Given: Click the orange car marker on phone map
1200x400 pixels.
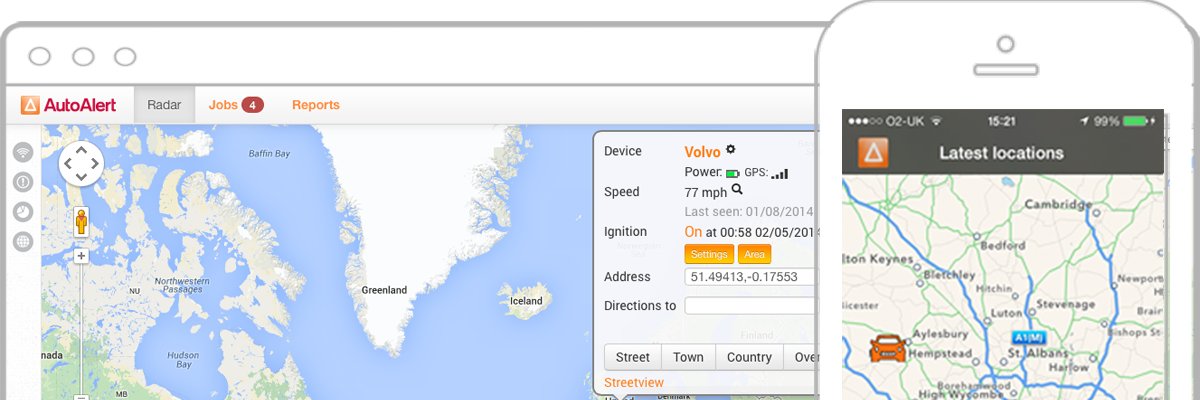Looking at the screenshot, I should point(888,349).
